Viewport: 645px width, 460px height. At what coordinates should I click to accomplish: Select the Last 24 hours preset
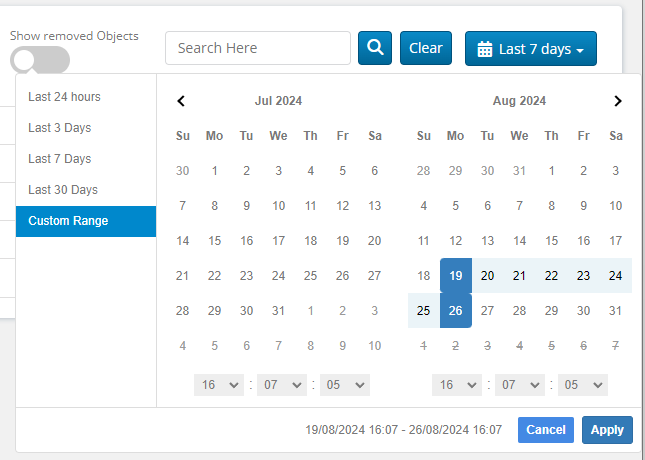64,97
